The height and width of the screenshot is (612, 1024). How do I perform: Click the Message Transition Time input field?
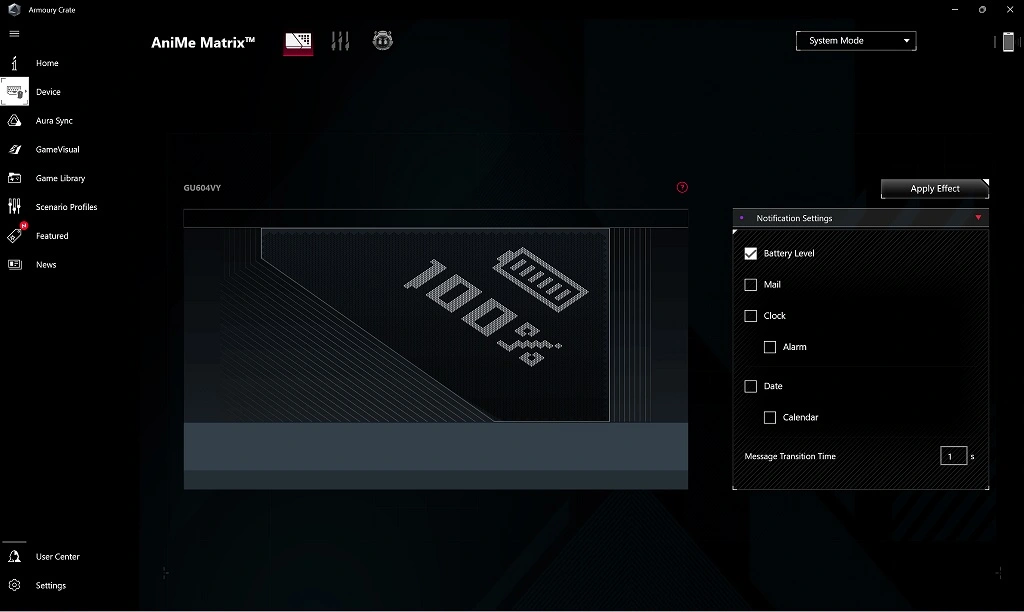tap(953, 456)
